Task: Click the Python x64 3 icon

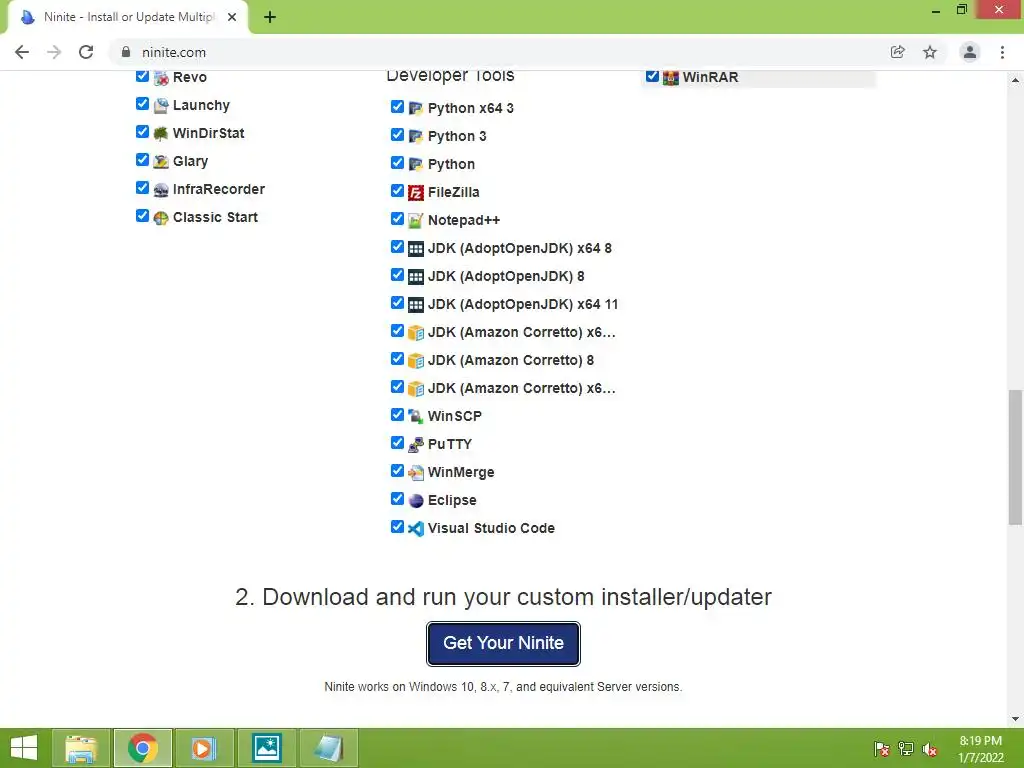Action: (415, 108)
